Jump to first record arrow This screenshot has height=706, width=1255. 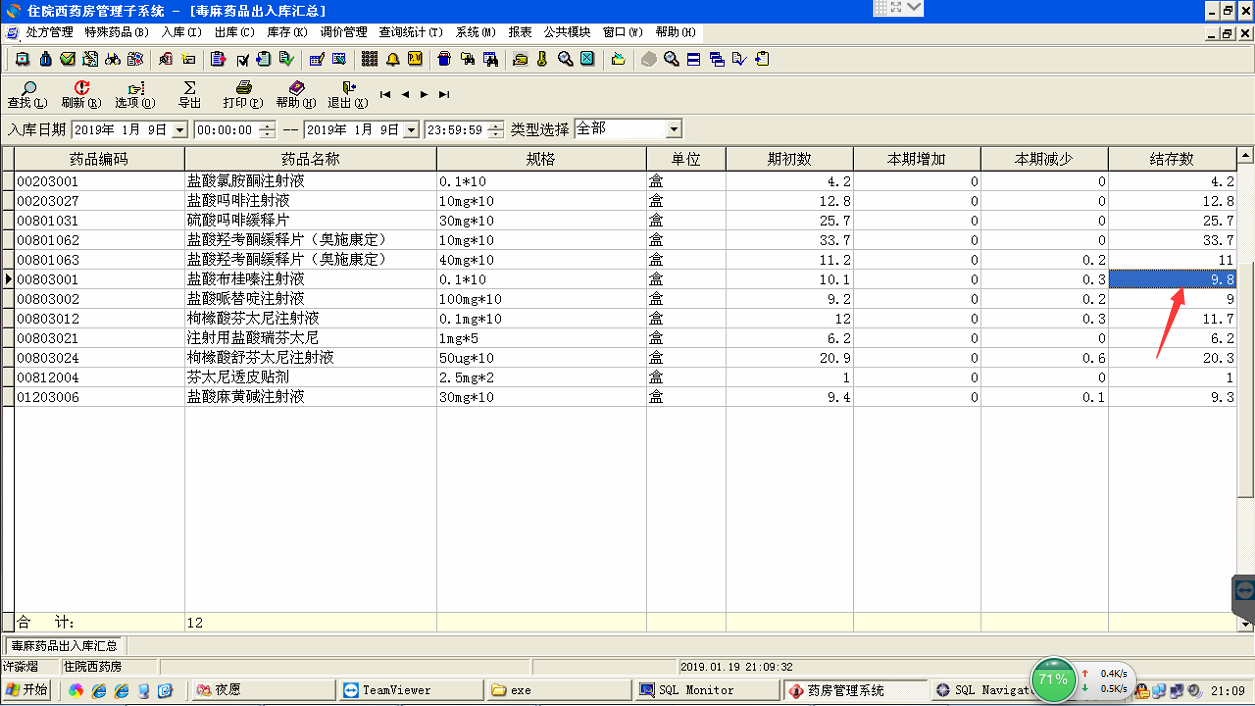385,94
